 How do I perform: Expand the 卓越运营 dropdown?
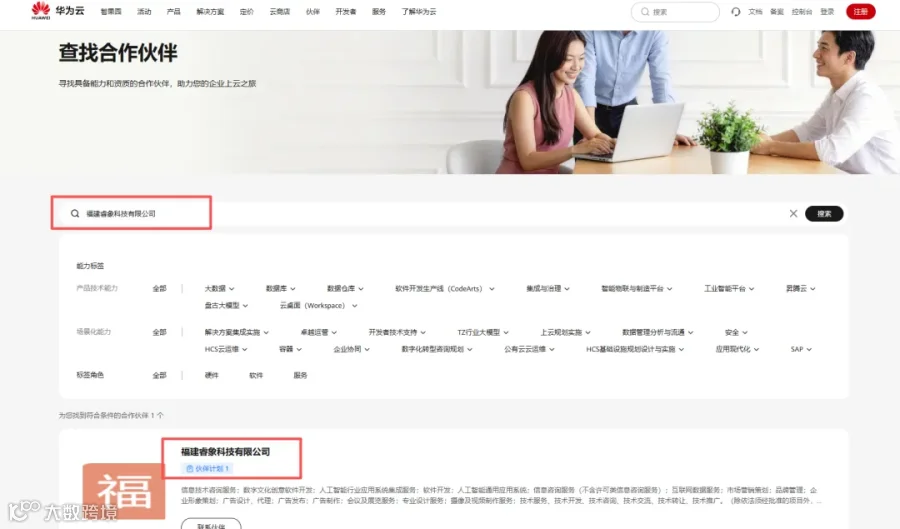[319, 332]
